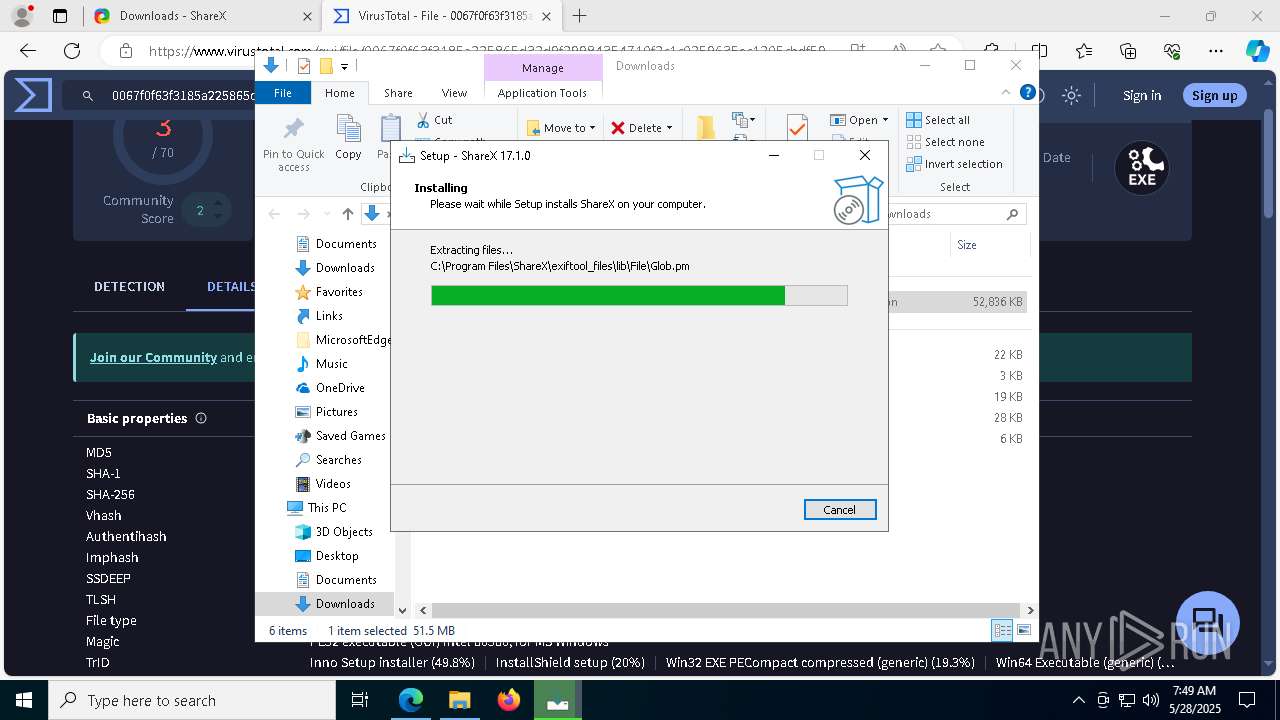The image size is (1280, 720).
Task: Open the Copilot icon in Edge
Action: pos(1257,51)
